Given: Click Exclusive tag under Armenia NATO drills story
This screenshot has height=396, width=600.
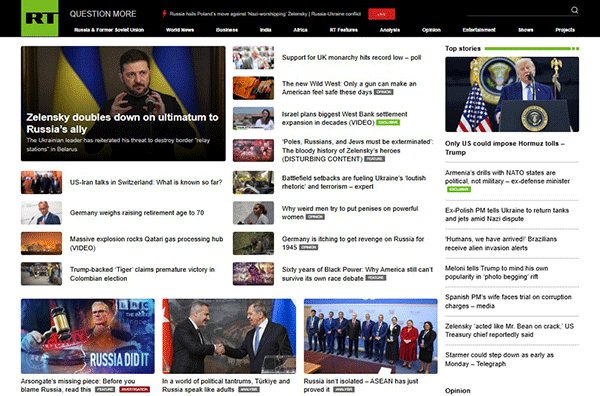Looking at the screenshot, I should coord(459,189).
